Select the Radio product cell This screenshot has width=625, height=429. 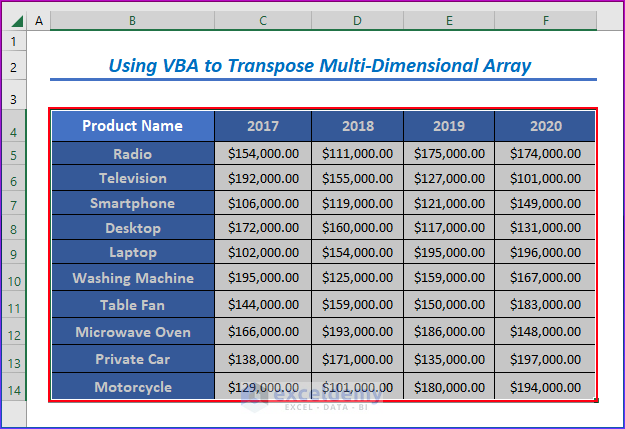click(133, 153)
